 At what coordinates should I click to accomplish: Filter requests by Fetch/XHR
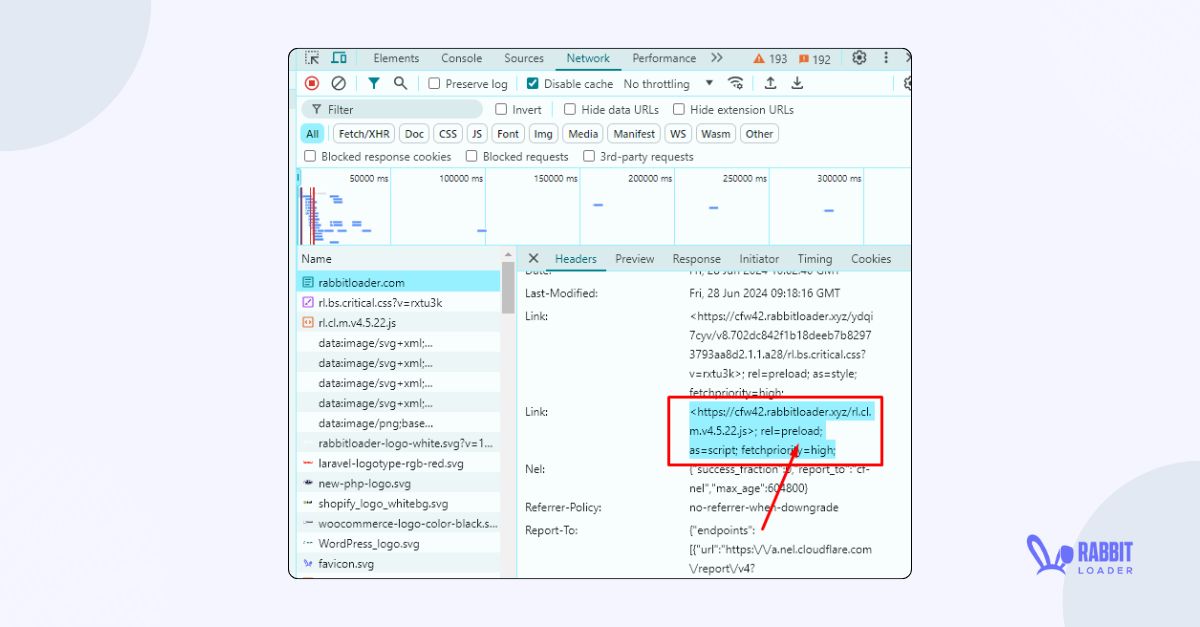364,134
